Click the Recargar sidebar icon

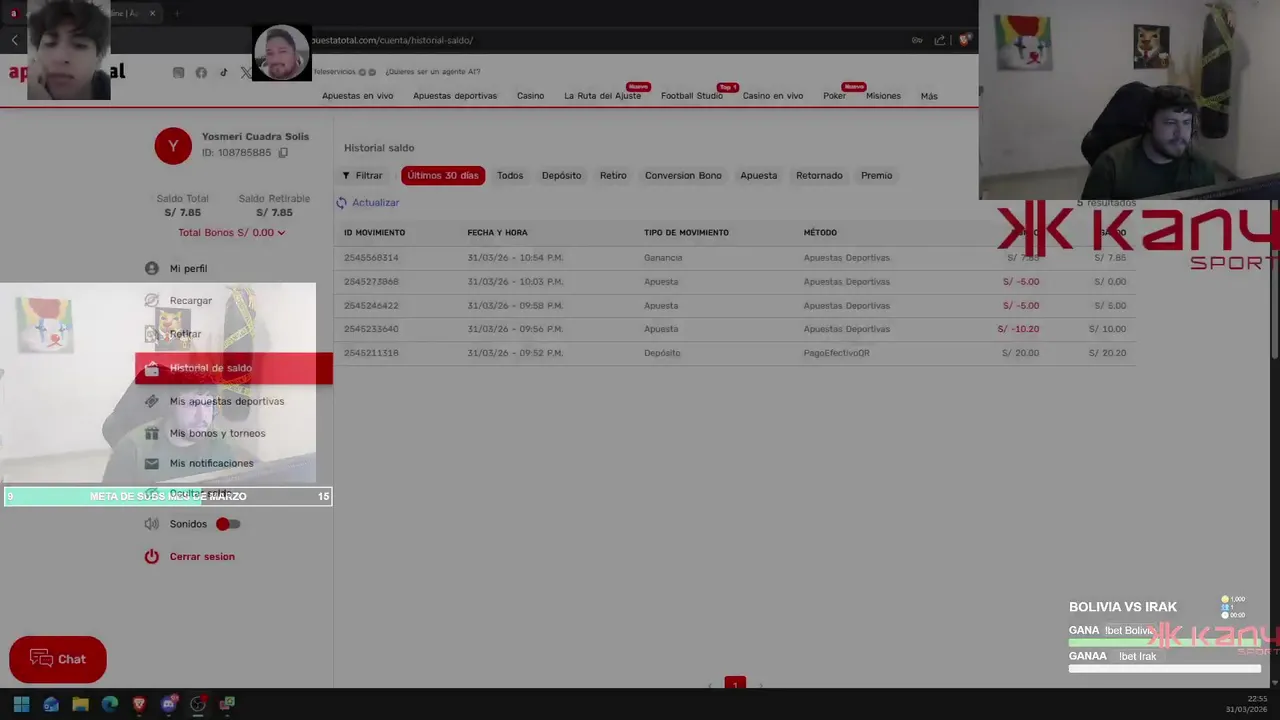pos(152,300)
